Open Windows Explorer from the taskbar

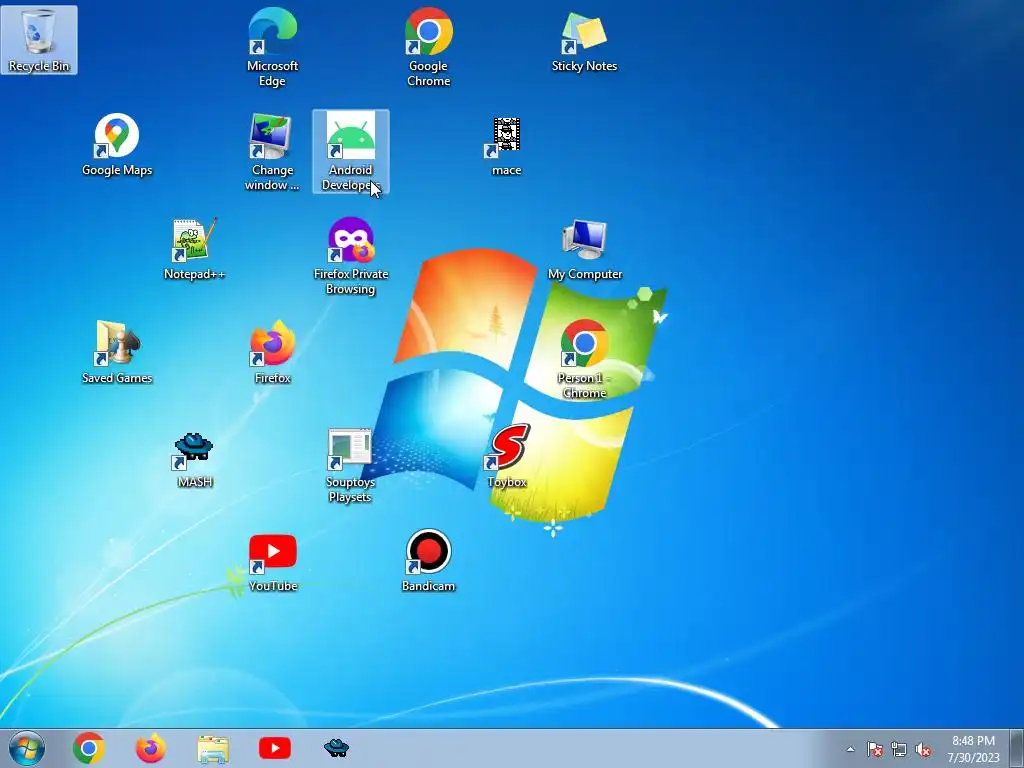coord(213,748)
